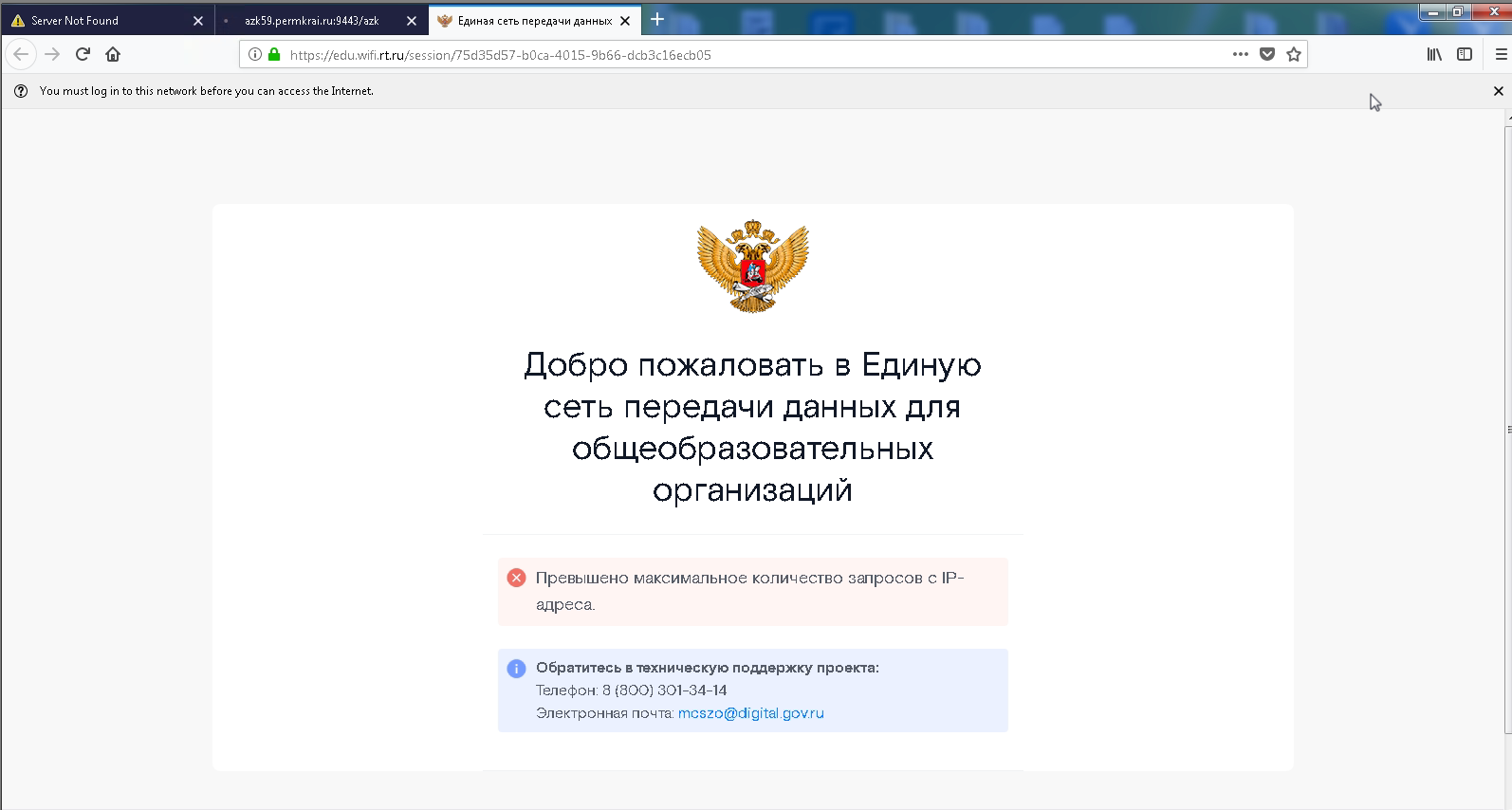Click the red error cross icon
Screen dimensions: 1512x810
[x=516, y=578]
